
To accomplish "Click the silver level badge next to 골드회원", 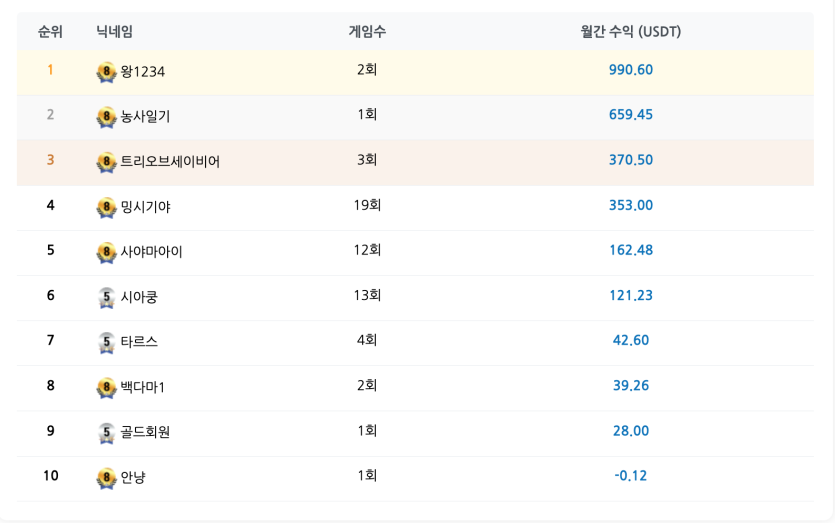I will [107, 432].
